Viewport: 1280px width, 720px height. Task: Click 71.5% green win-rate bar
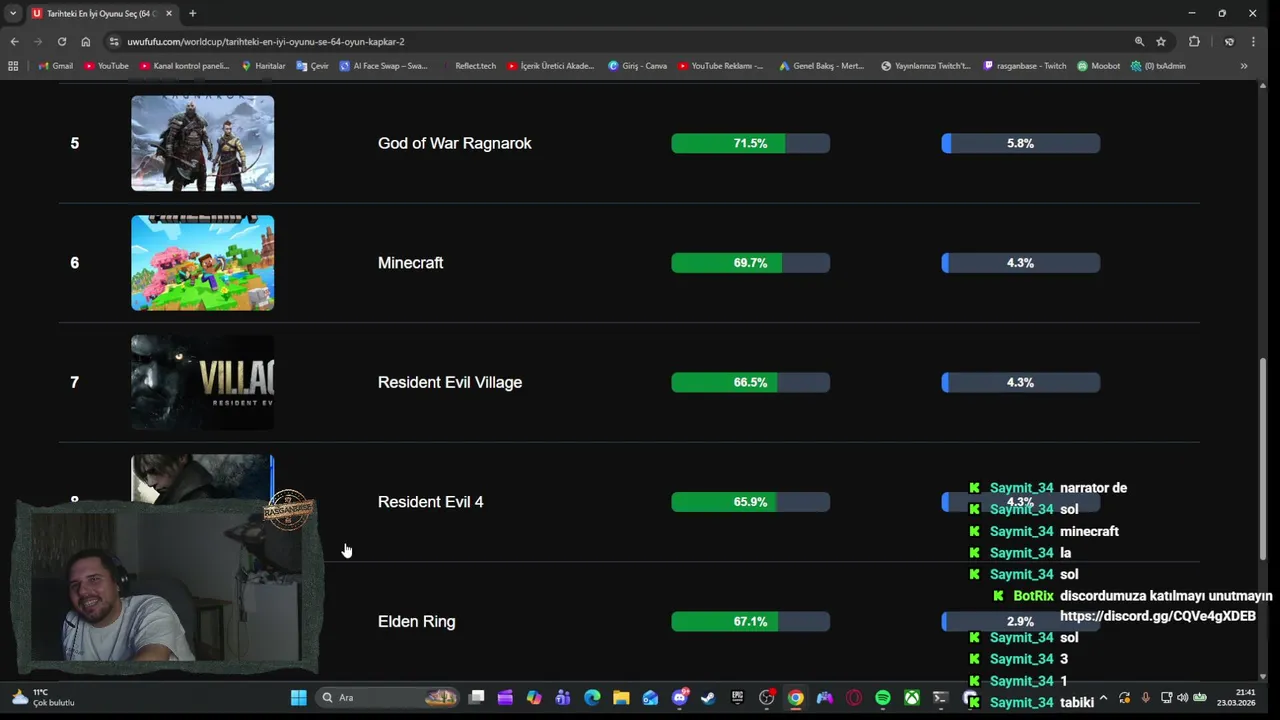click(x=751, y=143)
